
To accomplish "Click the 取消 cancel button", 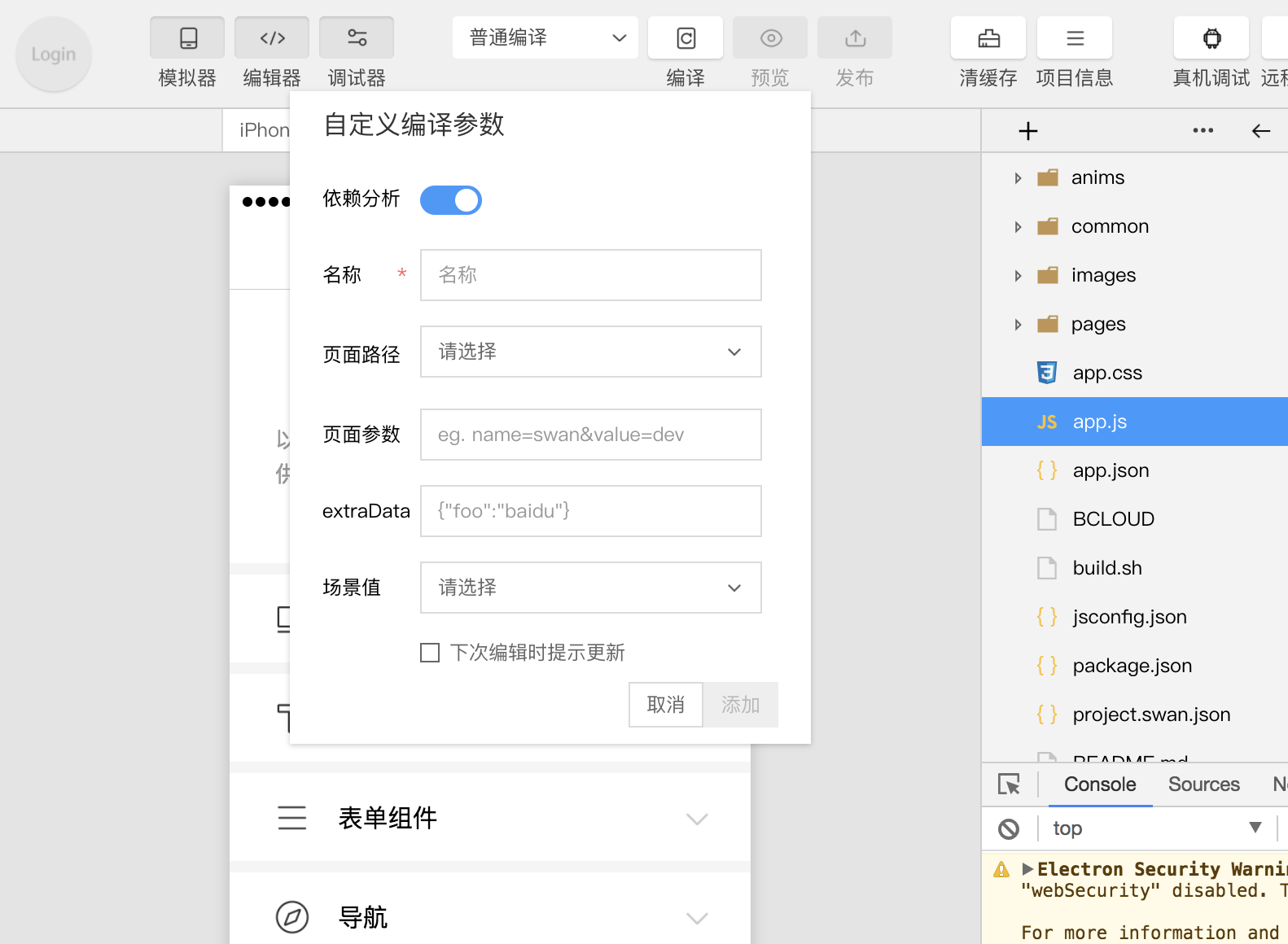I will pyautogui.click(x=665, y=705).
